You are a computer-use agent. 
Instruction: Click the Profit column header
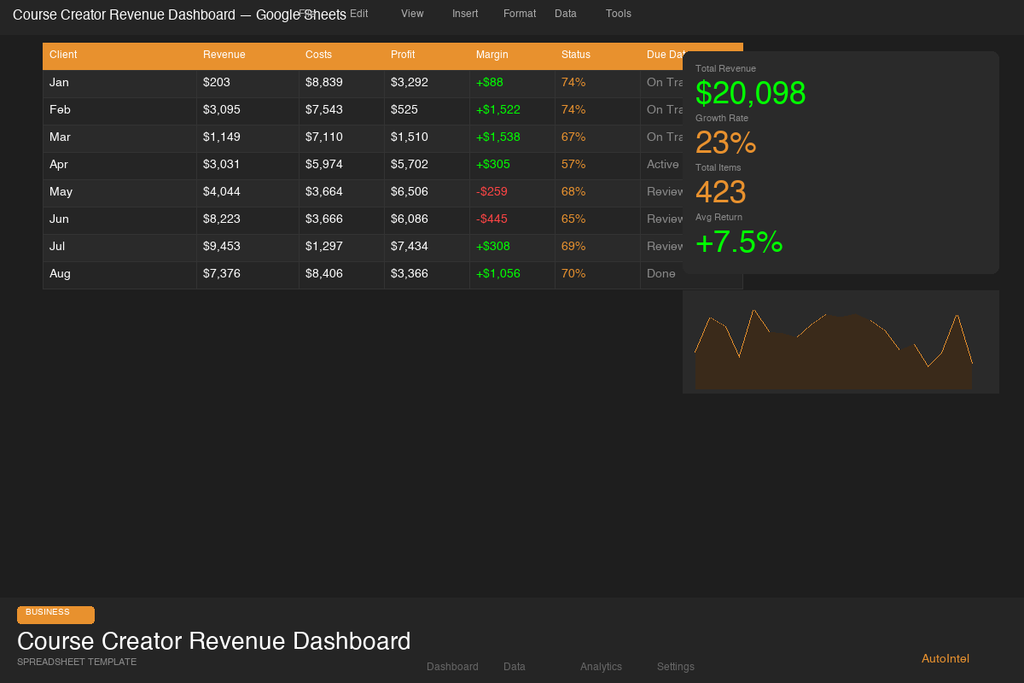[x=427, y=55]
